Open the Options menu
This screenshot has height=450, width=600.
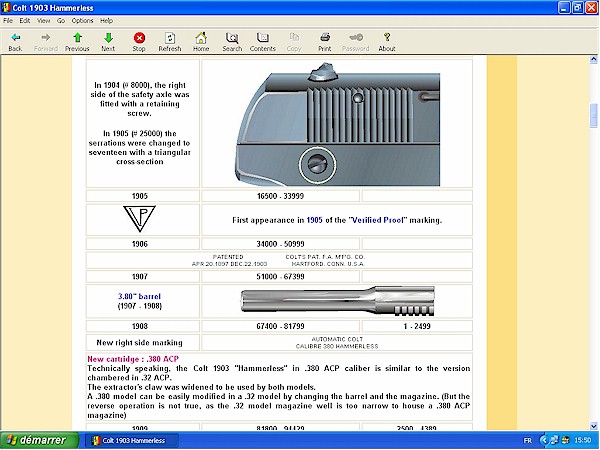point(82,21)
